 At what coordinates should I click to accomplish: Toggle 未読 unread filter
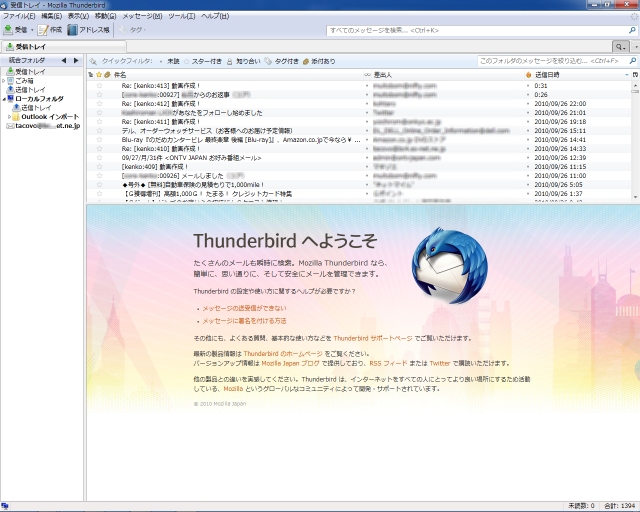point(171,61)
